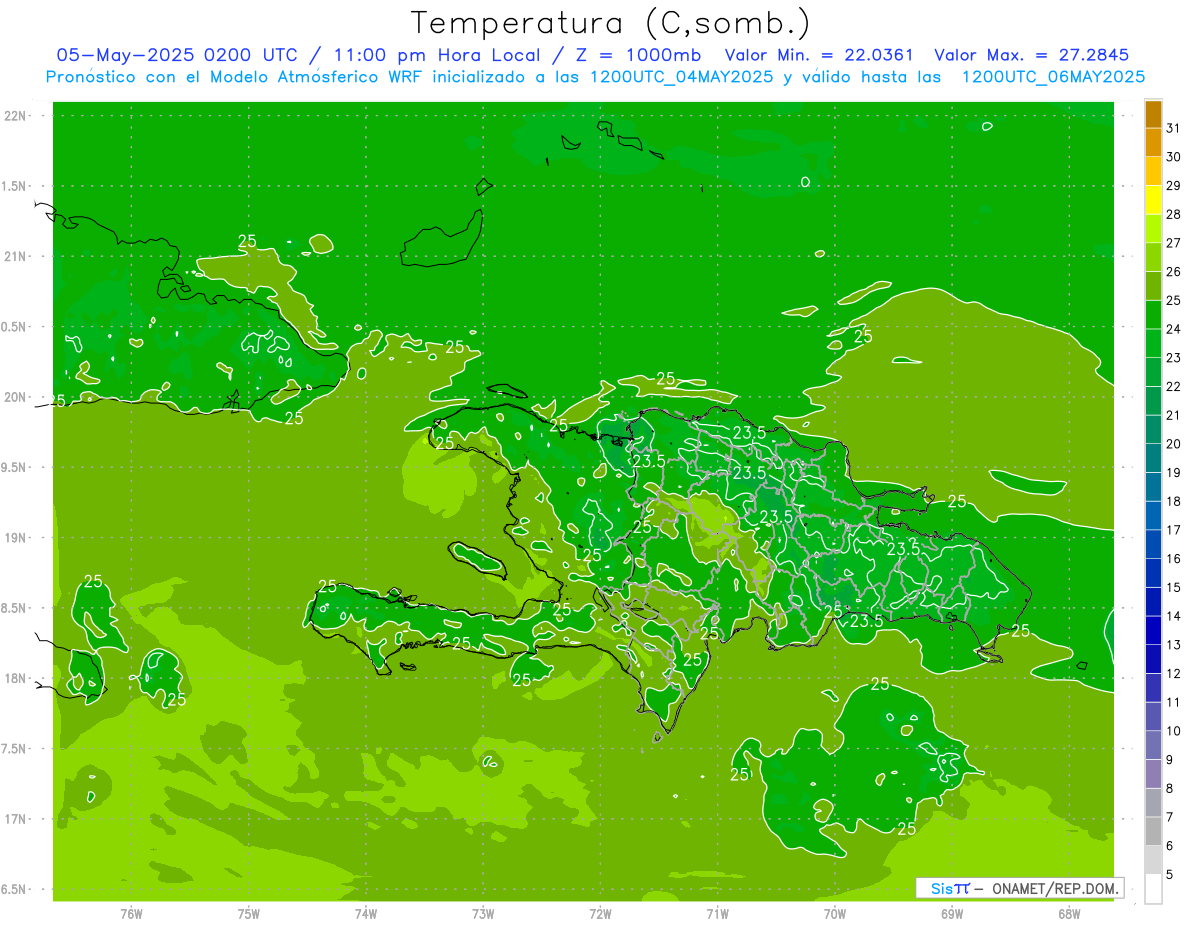Screen dimensions: 1200x927
Task: Click the '29' value on the color scale
Action: (x=1174, y=185)
